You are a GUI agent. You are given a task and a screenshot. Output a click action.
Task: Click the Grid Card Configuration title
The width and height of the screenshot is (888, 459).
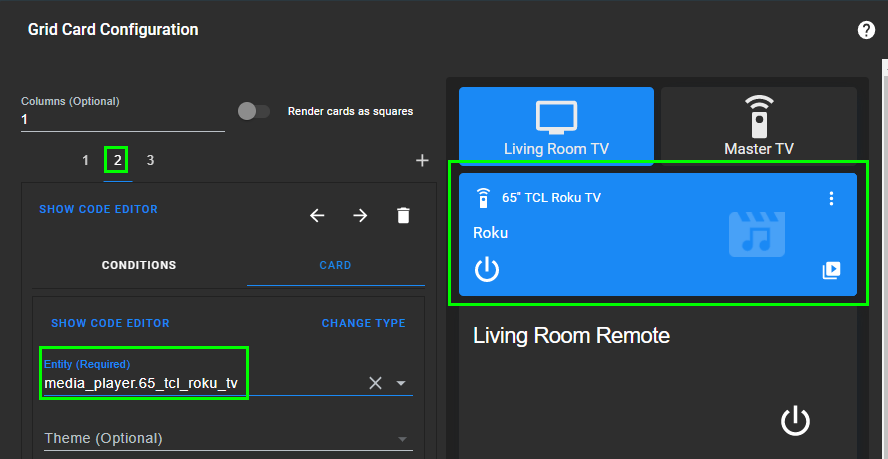click(x=113, y=29)
